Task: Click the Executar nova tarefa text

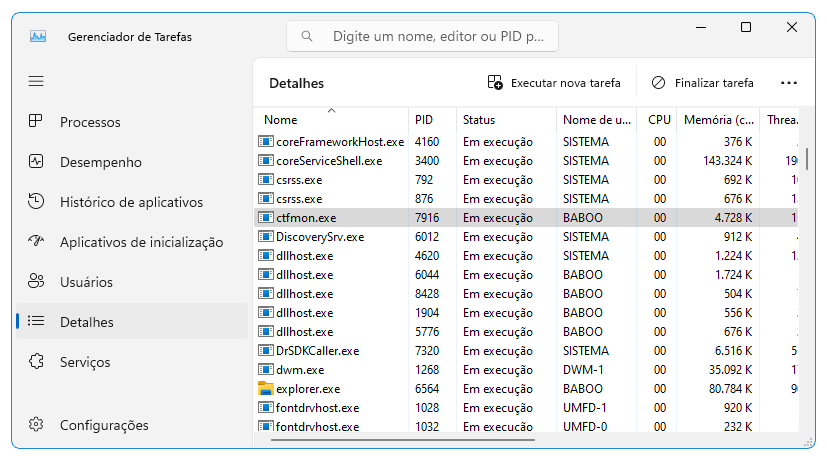Action: [565, 83]
